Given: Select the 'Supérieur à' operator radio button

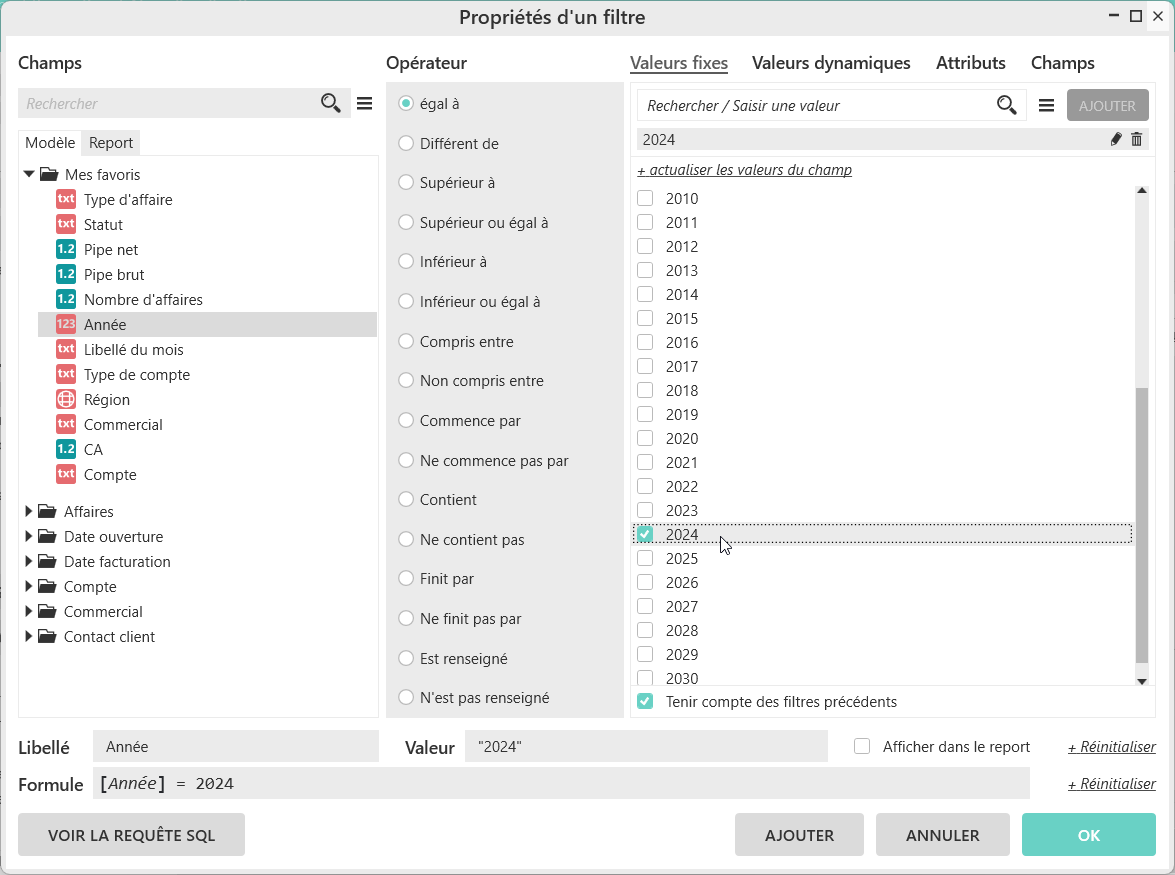Looking at the screenshot, I should tap(406, 182).
